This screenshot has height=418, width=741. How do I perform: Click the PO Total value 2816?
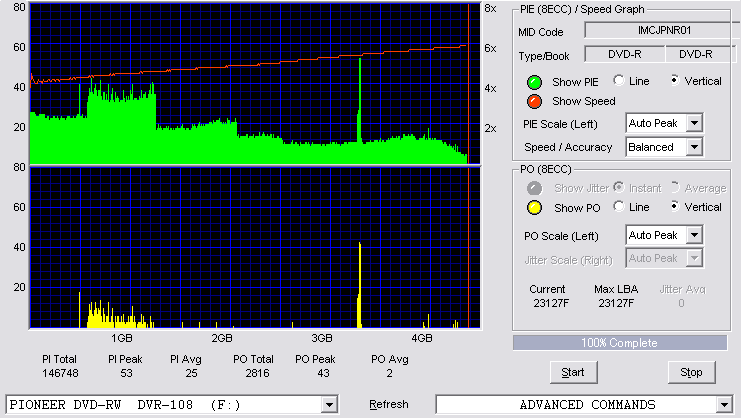tap(257, 373)
